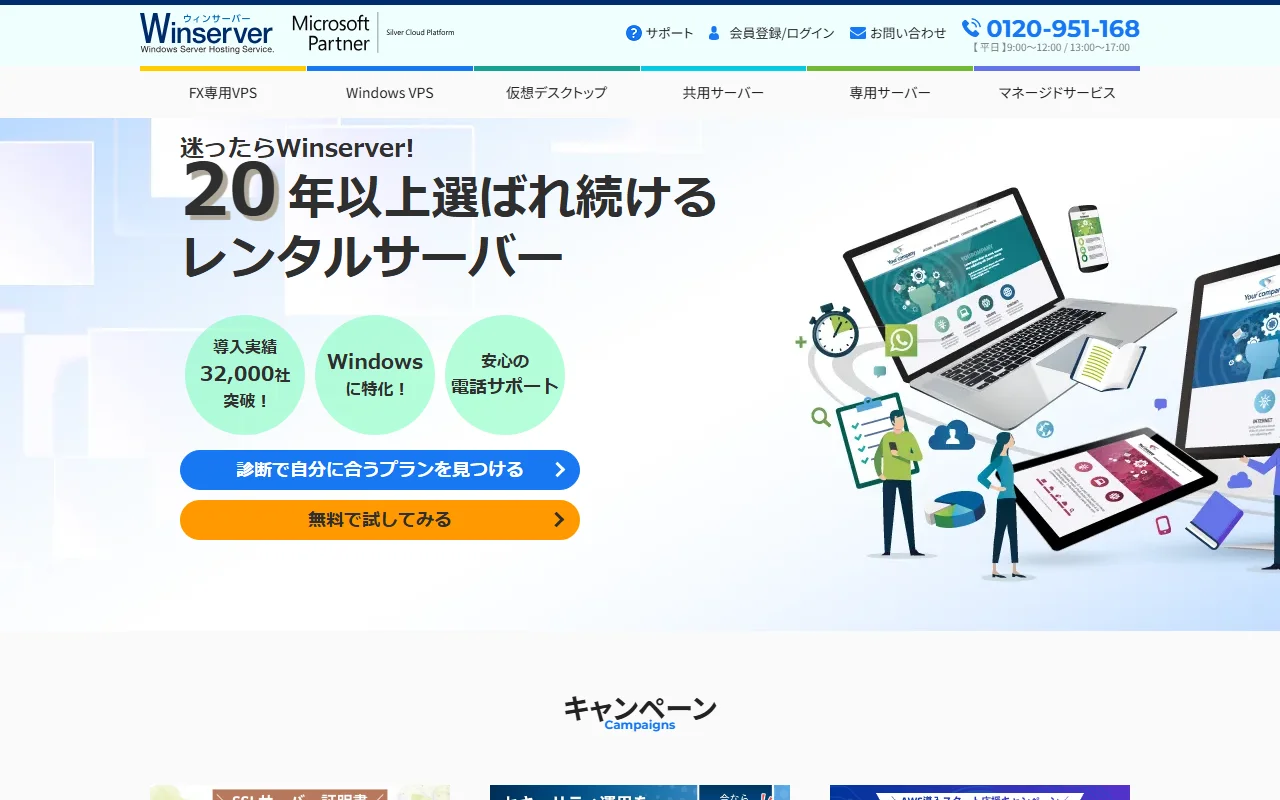Click chevron arrow on orange trial button
1280x800 pixels.
[x=560, y=520]
